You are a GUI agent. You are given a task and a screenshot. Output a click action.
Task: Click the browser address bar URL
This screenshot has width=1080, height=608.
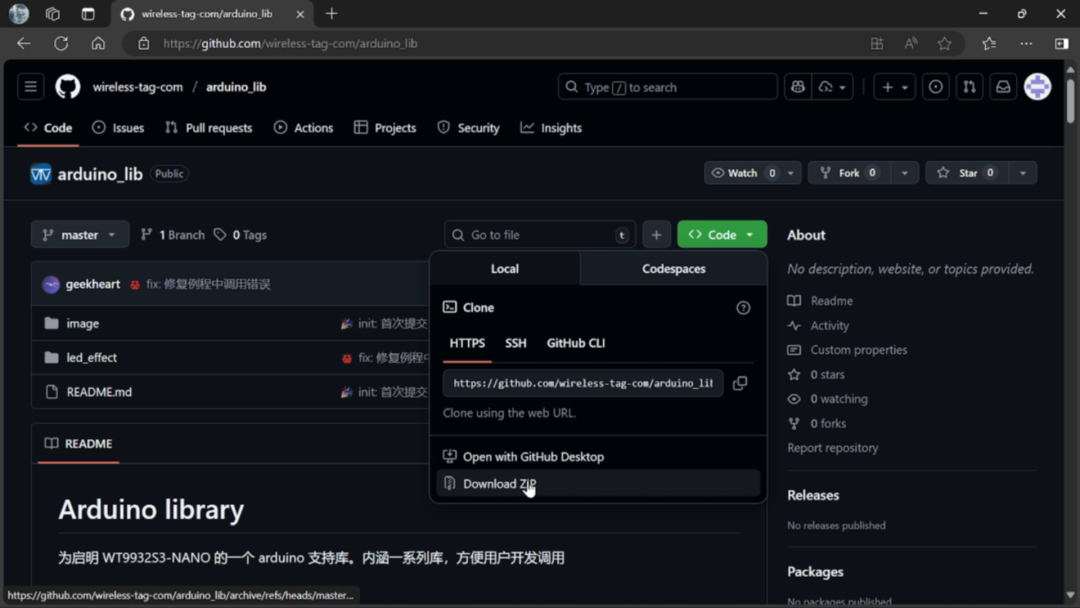coord(290,43)
